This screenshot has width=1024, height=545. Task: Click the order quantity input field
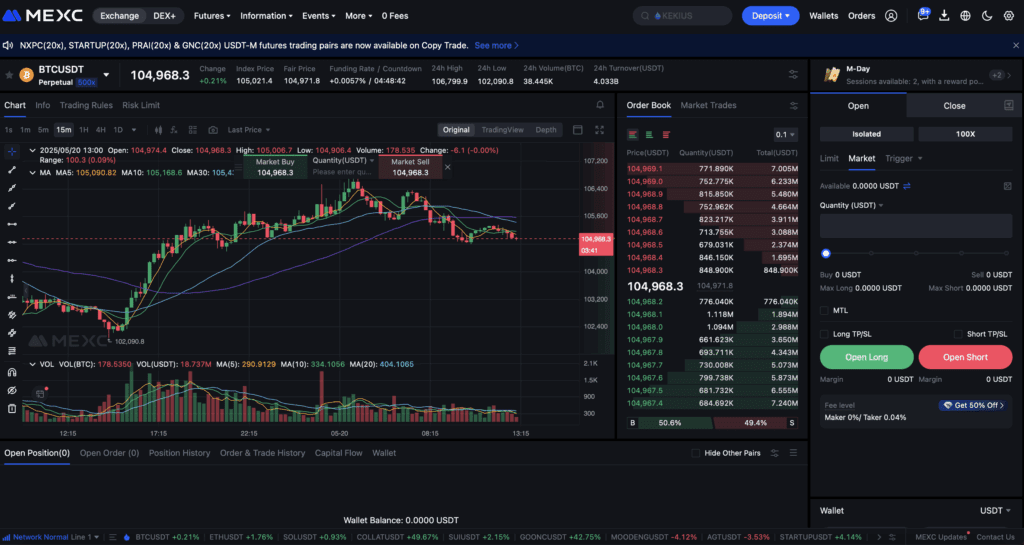pos(916,226)
